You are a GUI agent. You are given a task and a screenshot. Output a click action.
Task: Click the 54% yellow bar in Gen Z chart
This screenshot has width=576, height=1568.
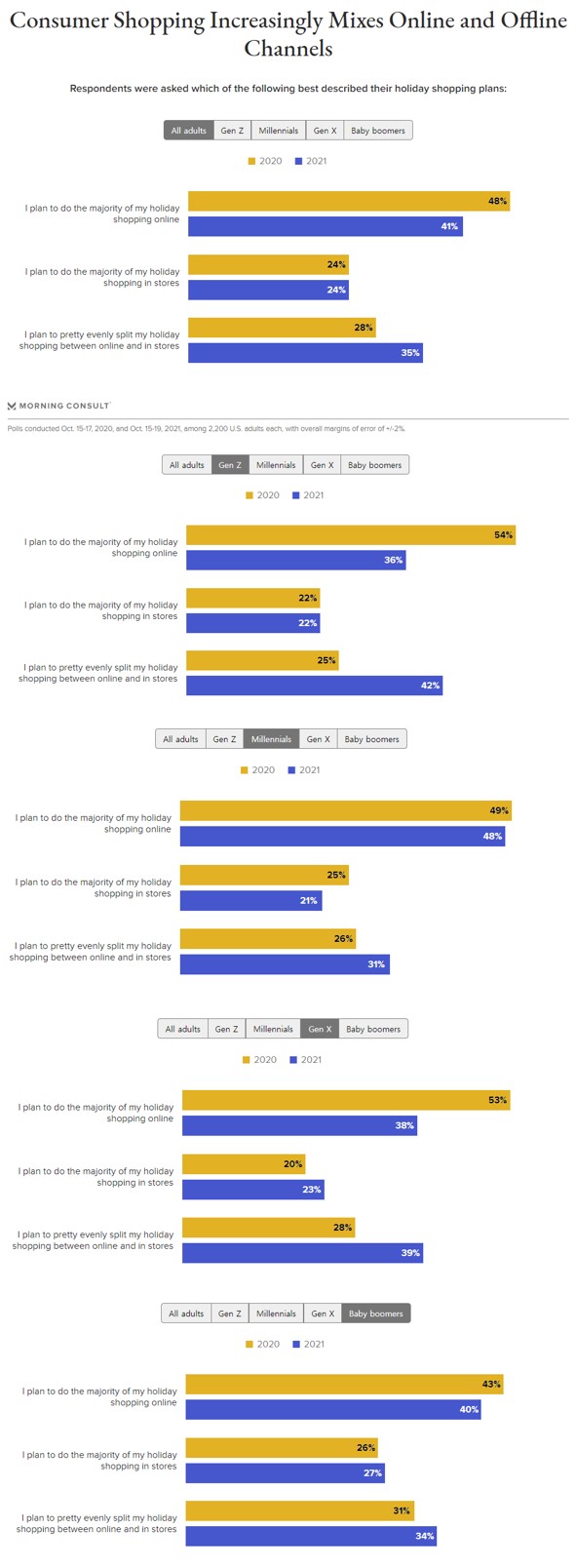(x=351, y=535)
